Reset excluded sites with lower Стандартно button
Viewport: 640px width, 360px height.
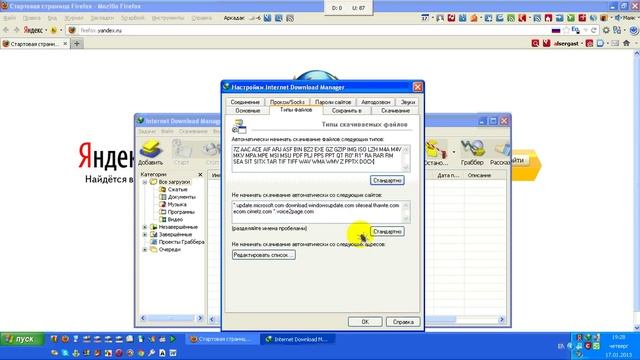coord(387,231)
